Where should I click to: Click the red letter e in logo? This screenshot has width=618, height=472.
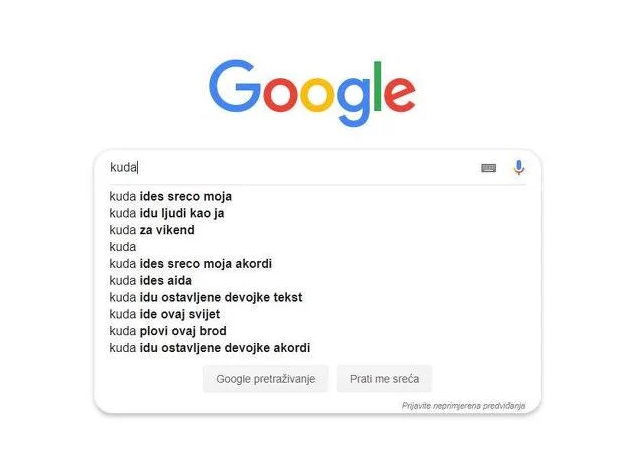[398, 93]
